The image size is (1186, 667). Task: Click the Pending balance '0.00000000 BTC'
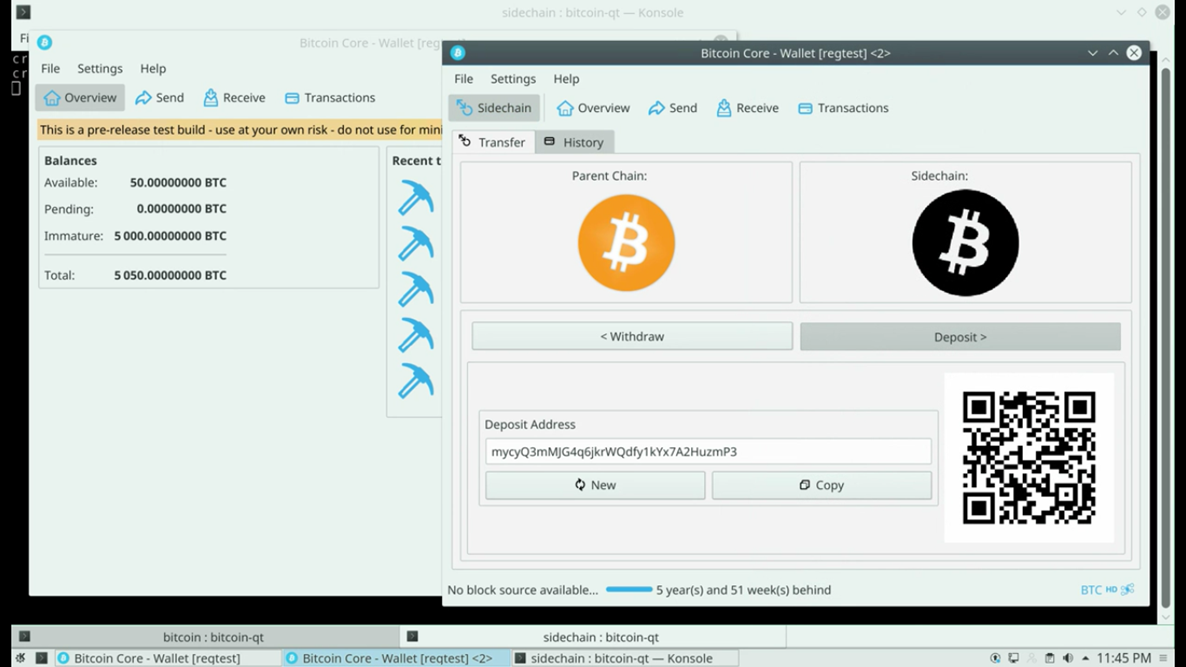[182, 209]
